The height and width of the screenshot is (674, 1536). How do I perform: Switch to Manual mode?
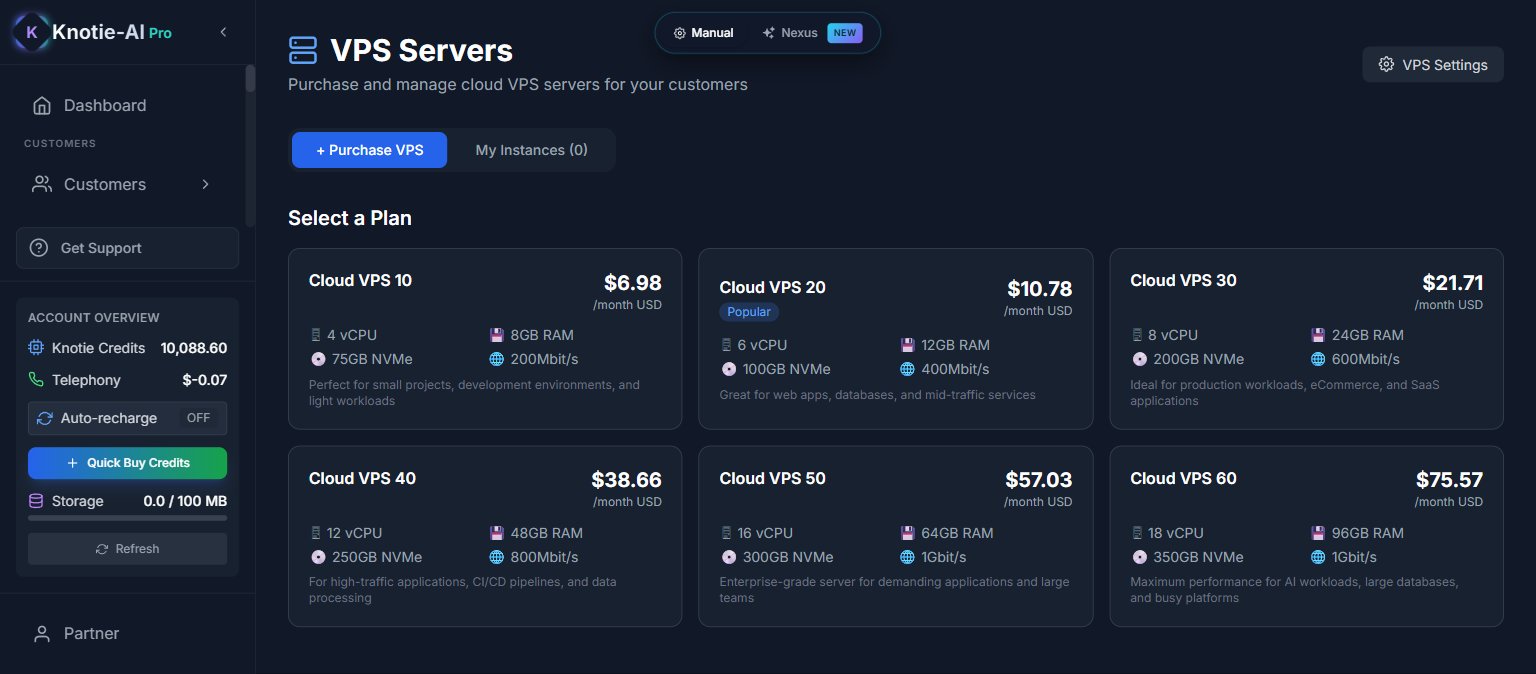pos(703,32)
